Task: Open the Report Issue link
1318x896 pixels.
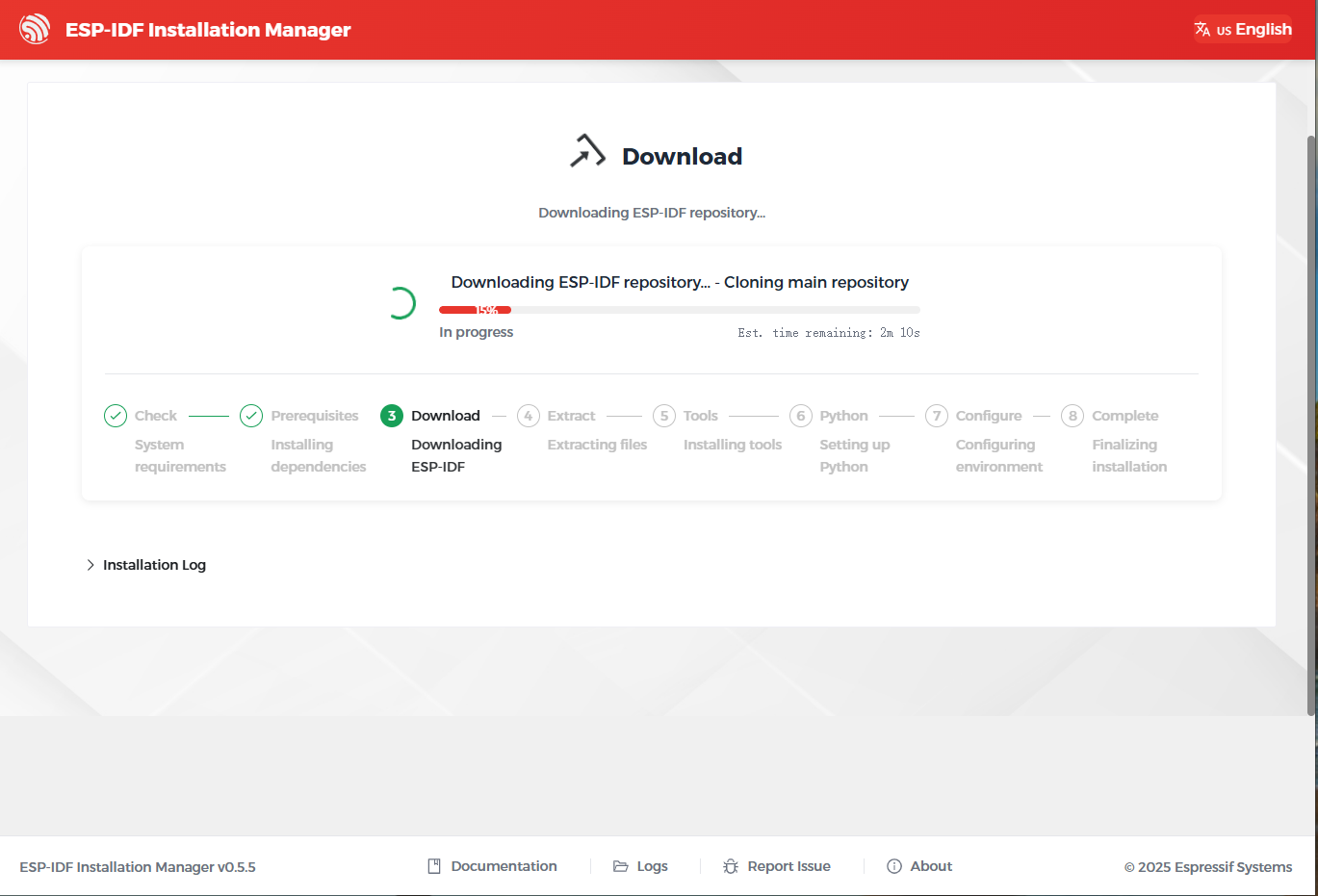Action: click(788, 866)
